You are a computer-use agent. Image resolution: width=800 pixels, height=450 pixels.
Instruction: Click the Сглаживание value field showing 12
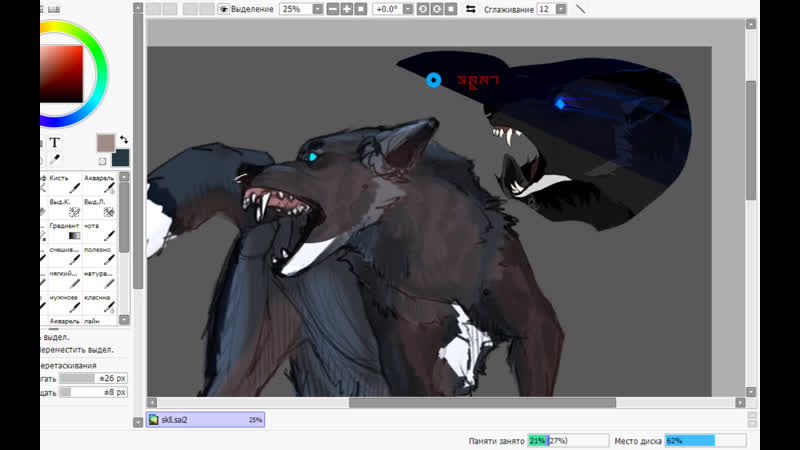546,9
